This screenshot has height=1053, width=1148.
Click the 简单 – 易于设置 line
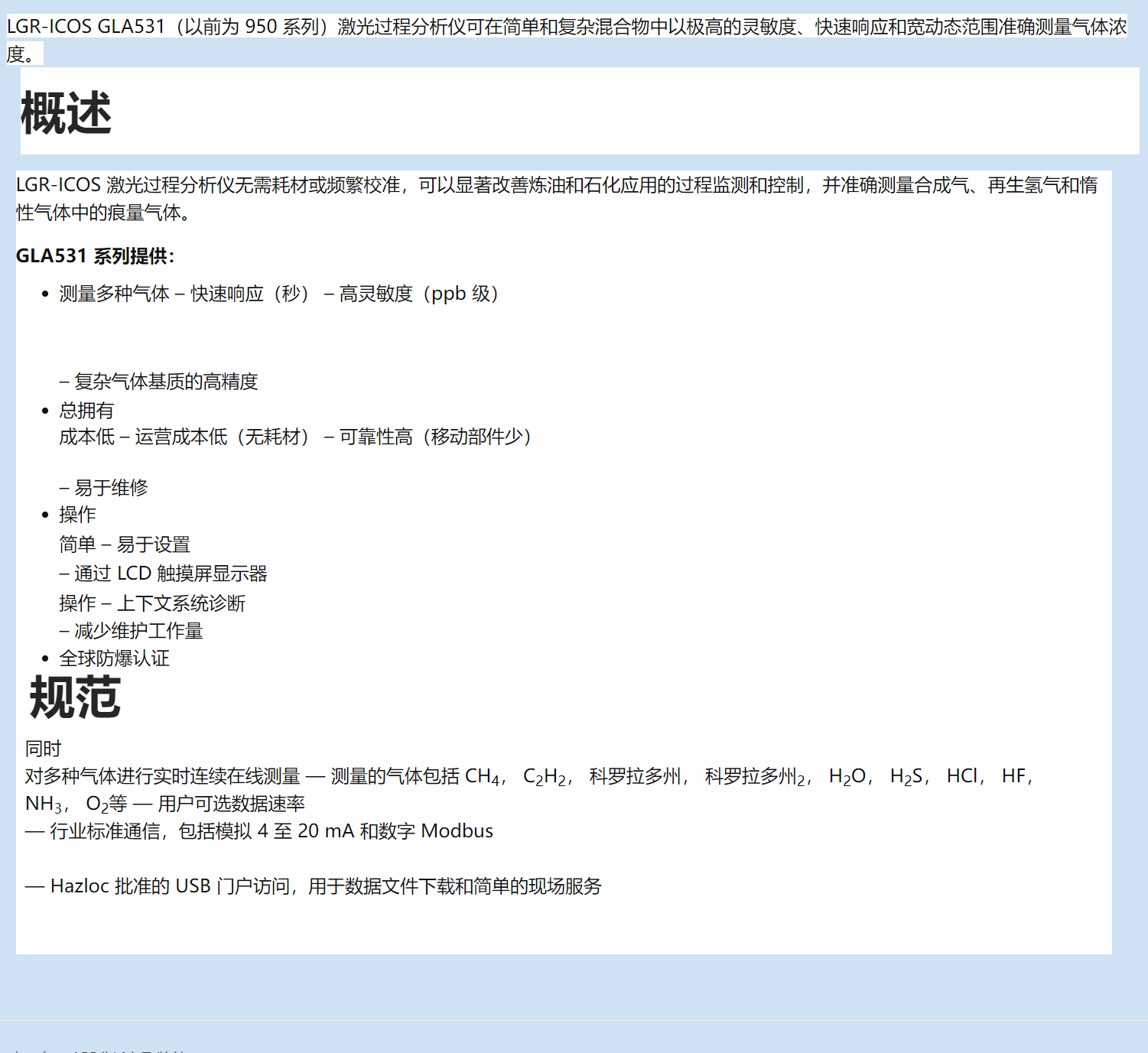(x=125, y=544)
